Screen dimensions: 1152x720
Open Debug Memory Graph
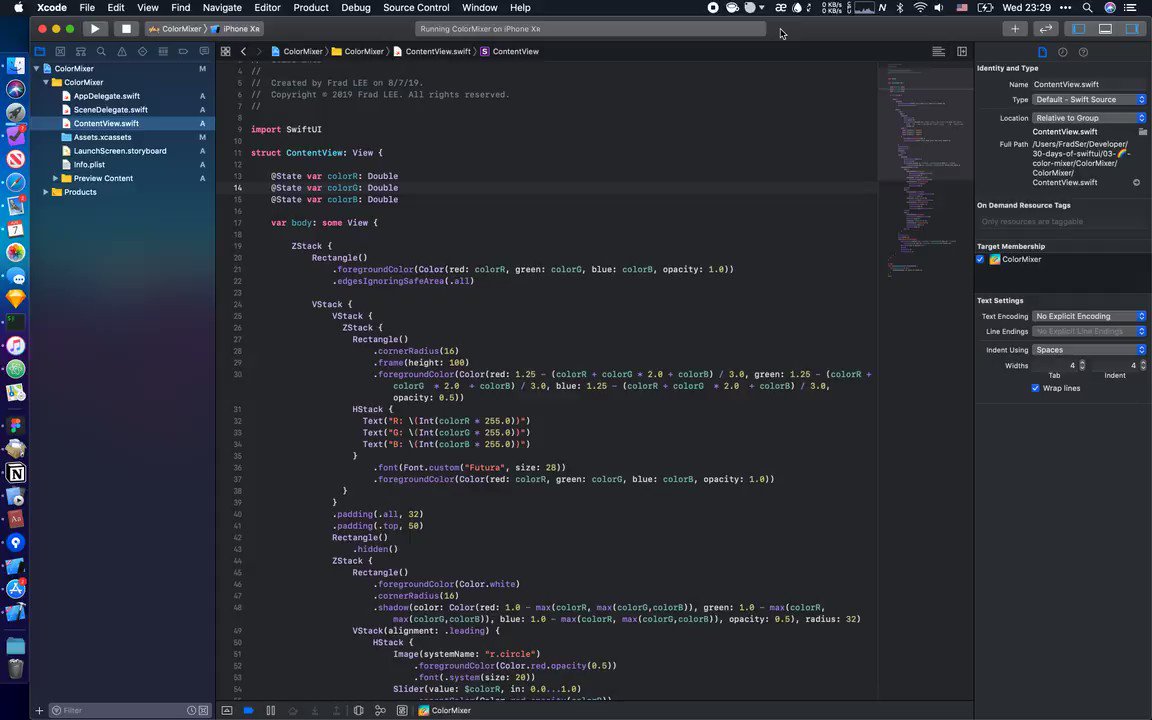[x=380, y=710]
